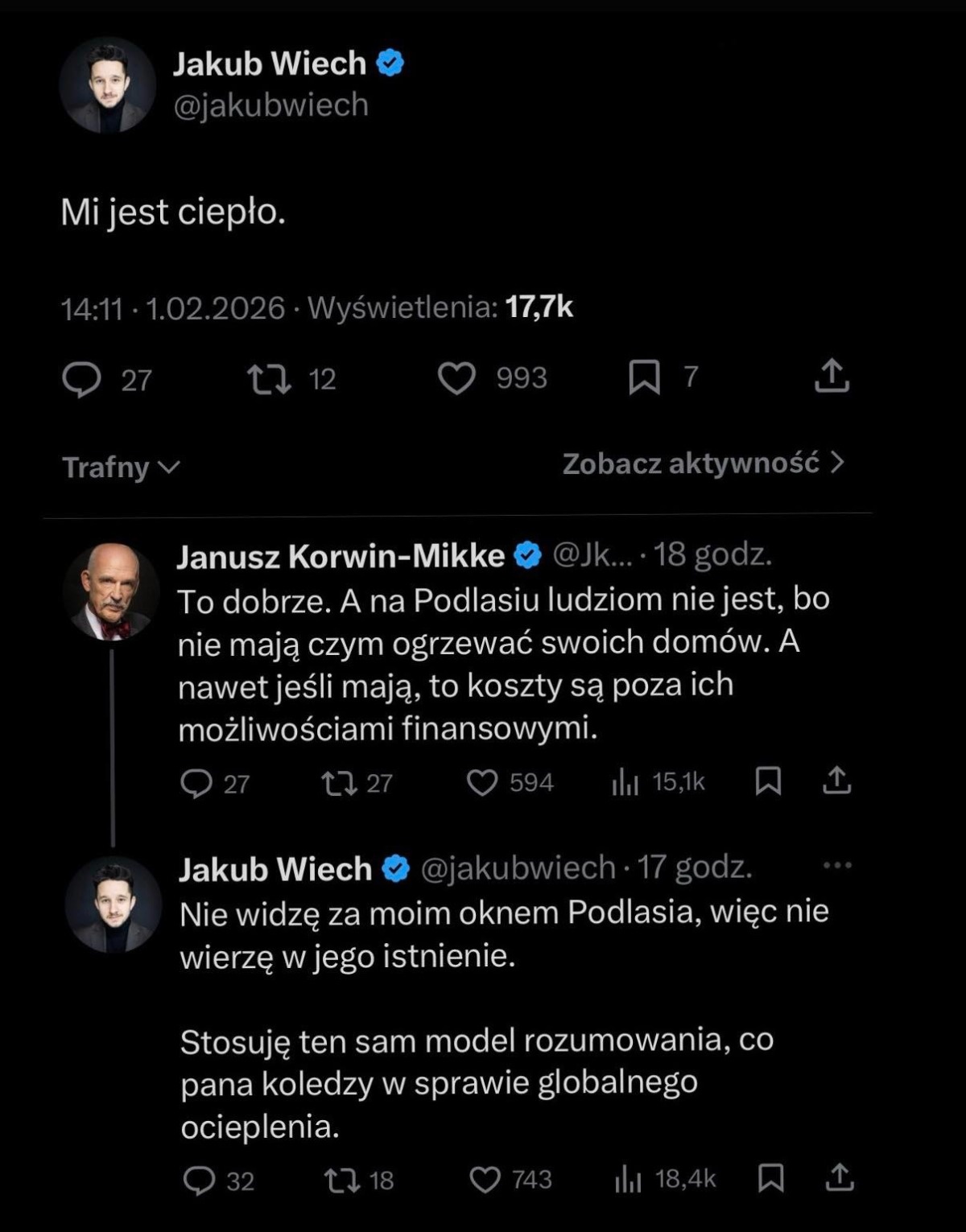View analytics on Wiech's reply showing 18,4k
Image resolution: width=966 pixels, height=1232 pixels.
[628, 1180]
